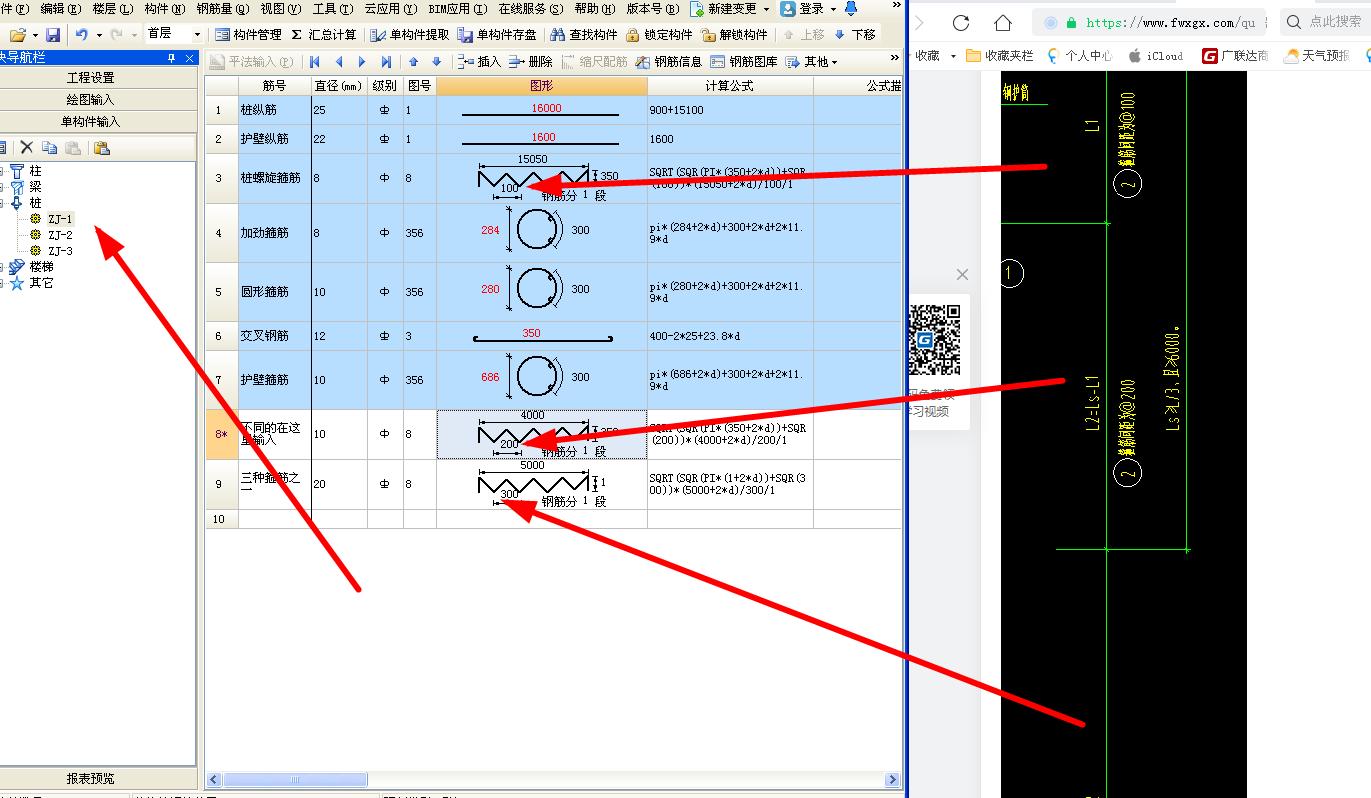
Task: Open the 其他 dropdown in table toolbar
Action: (x=812, y=62)
